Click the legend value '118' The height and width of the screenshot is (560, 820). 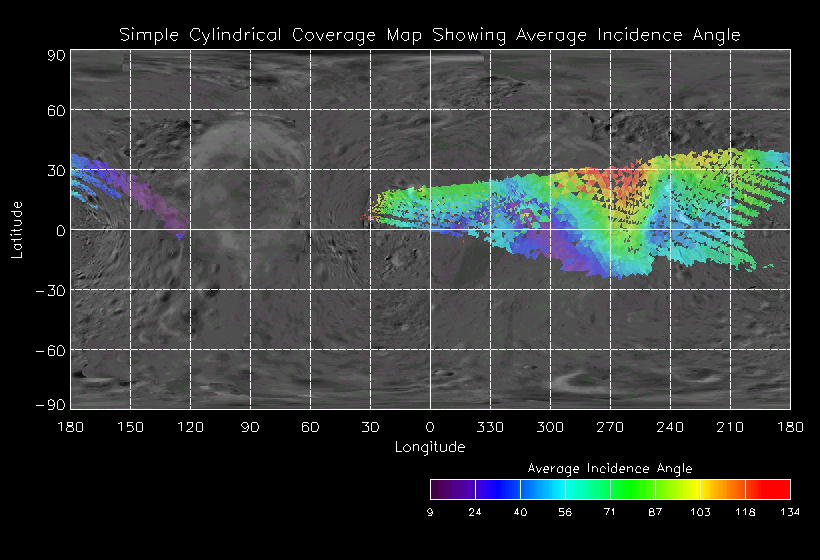(x=745, y=512)
